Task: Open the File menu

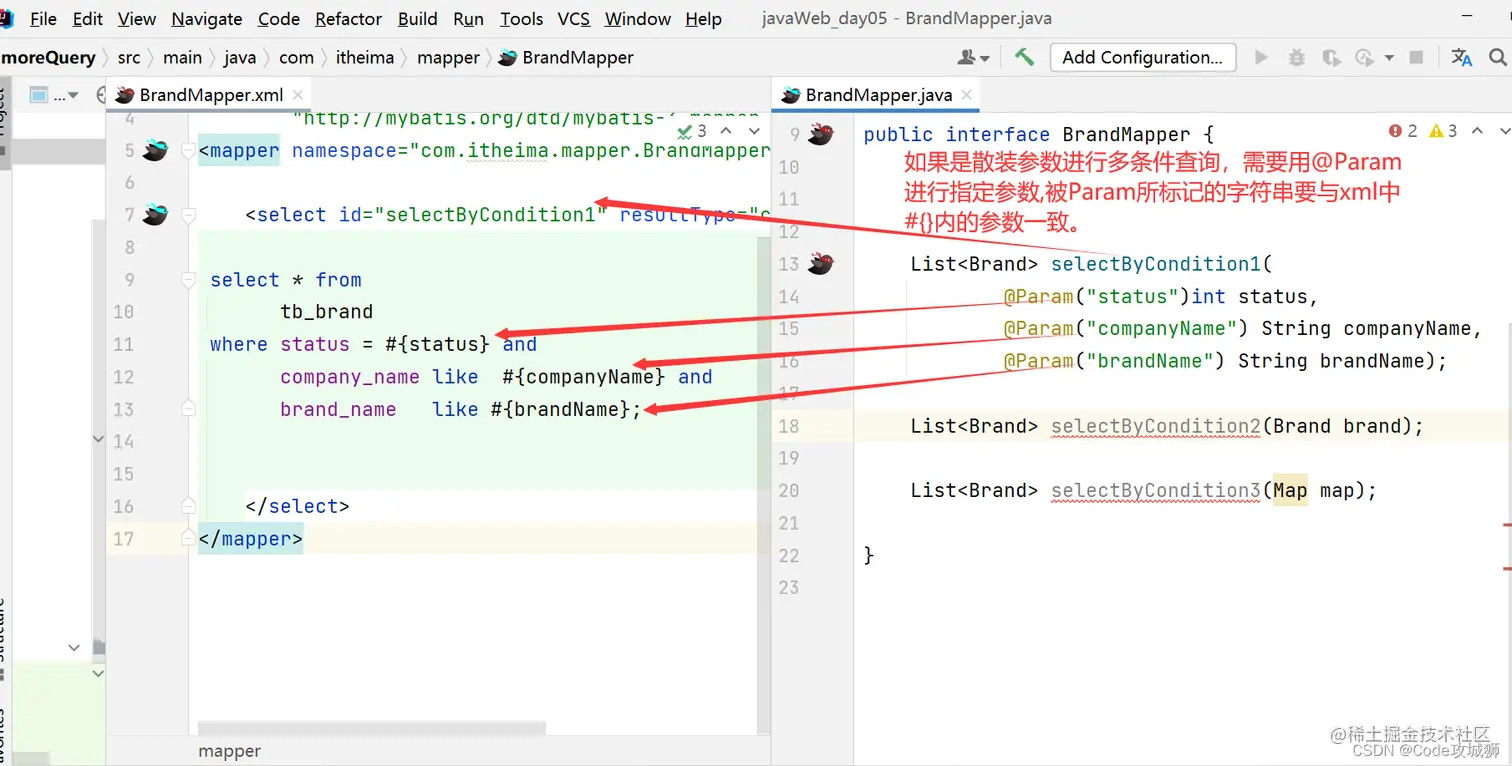Action: tap(43, 19)
